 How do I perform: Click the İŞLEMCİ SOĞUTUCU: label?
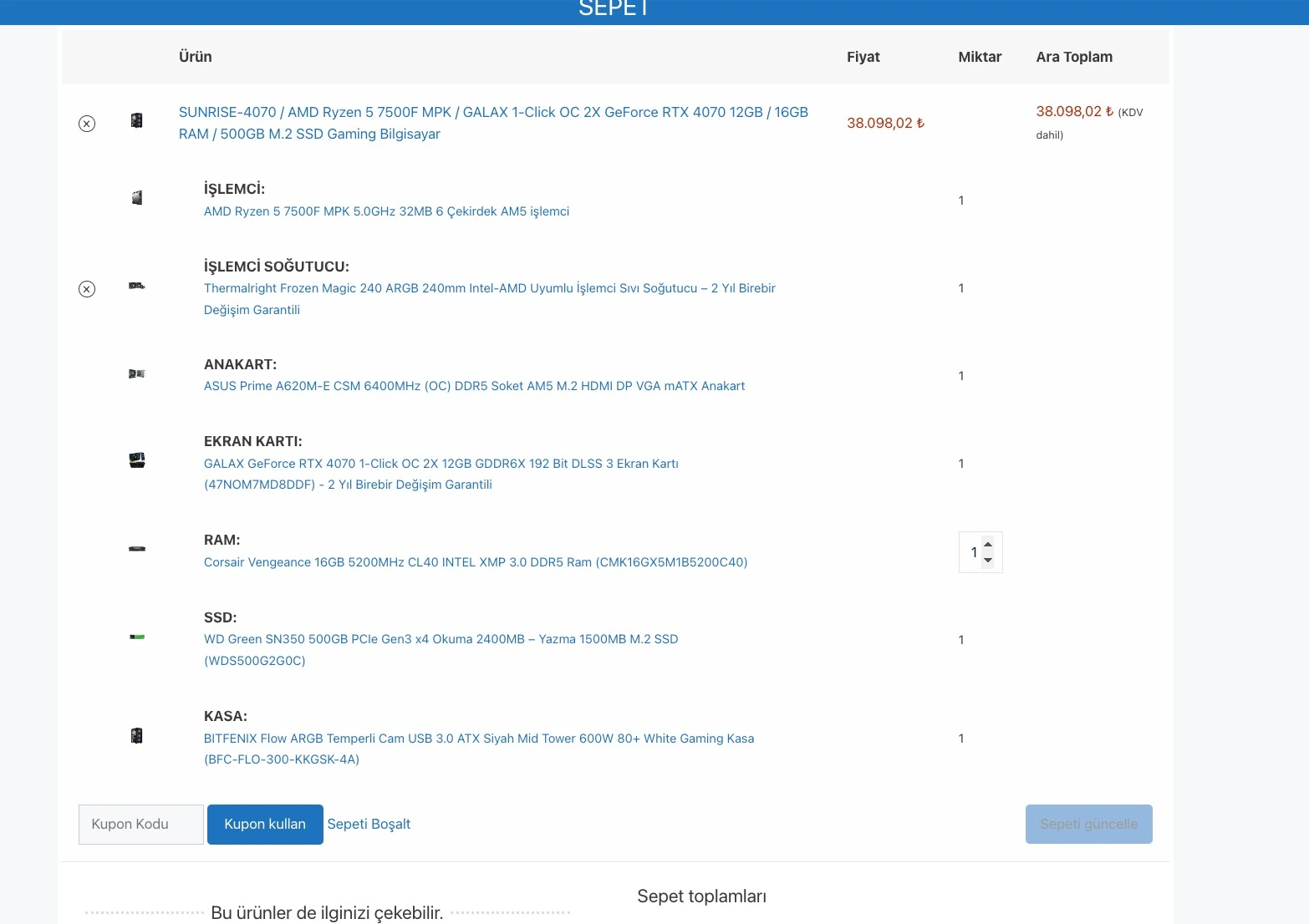point(277,267)
